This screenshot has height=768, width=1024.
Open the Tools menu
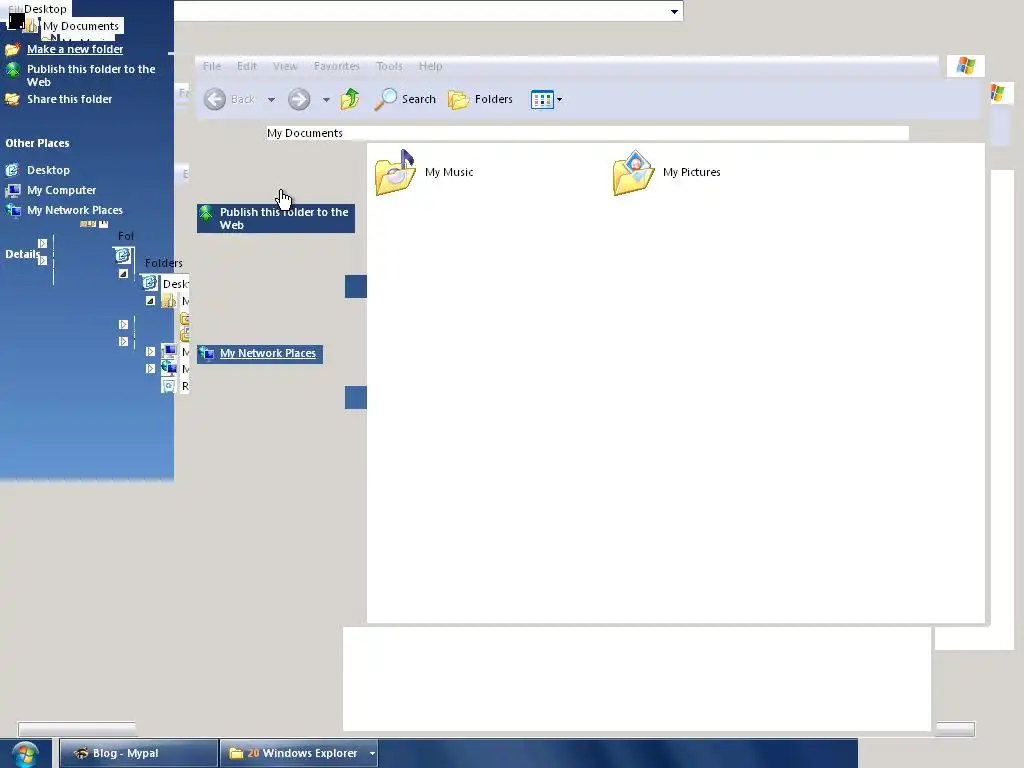[389, 66]
